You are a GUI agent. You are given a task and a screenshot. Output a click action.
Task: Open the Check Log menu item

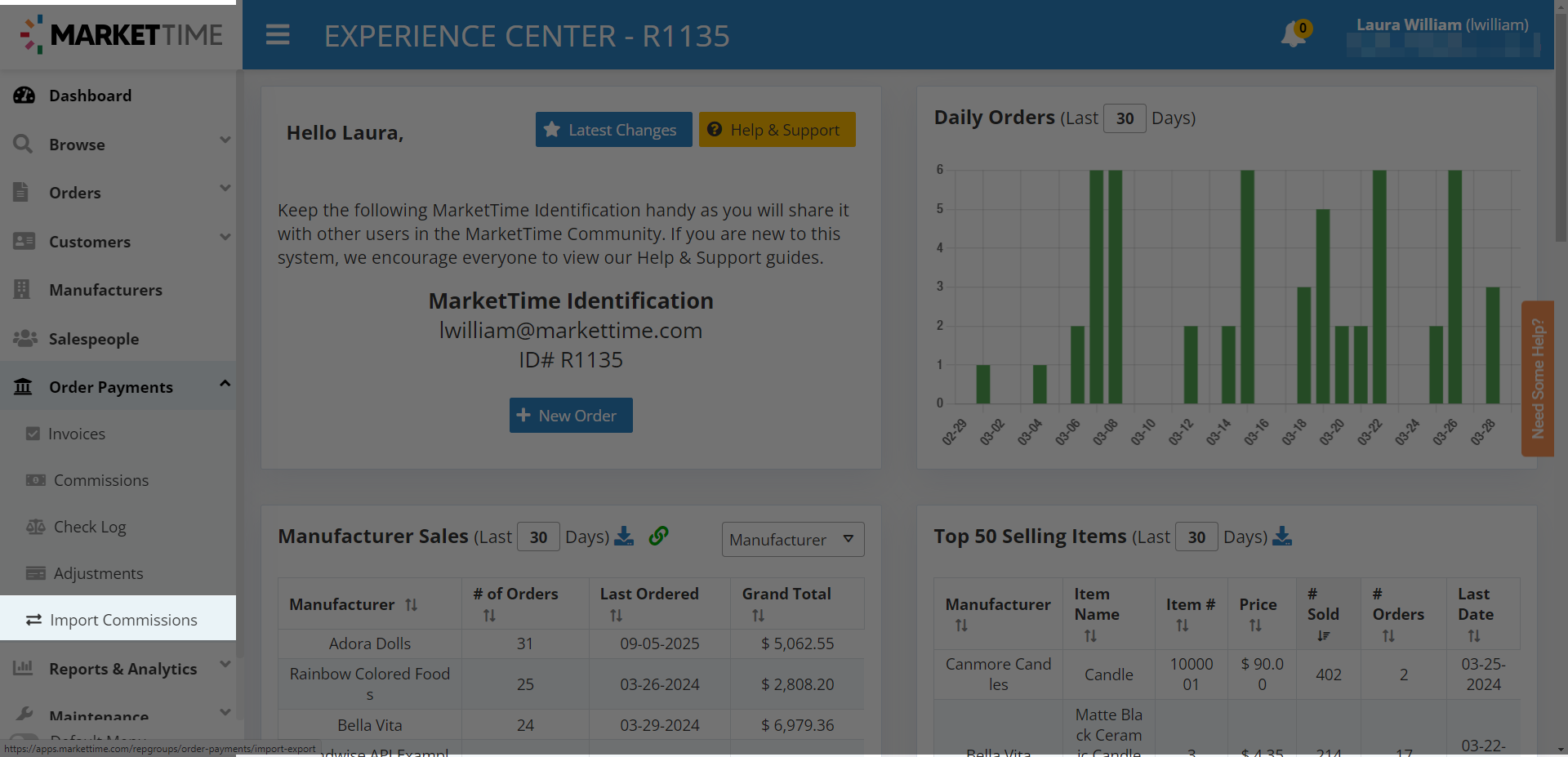click(89, 527)
